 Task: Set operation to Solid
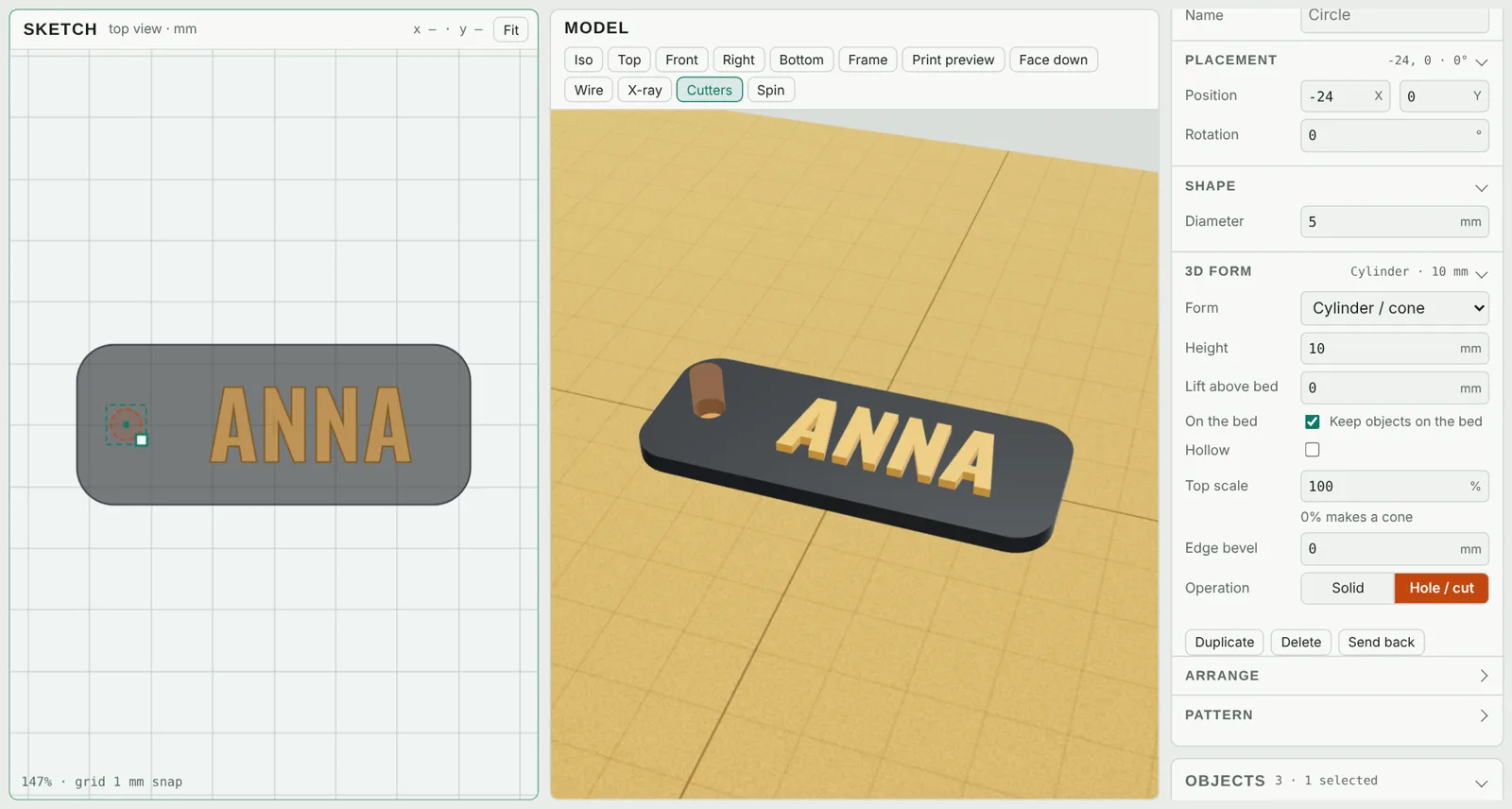(x=1348, y=588)
